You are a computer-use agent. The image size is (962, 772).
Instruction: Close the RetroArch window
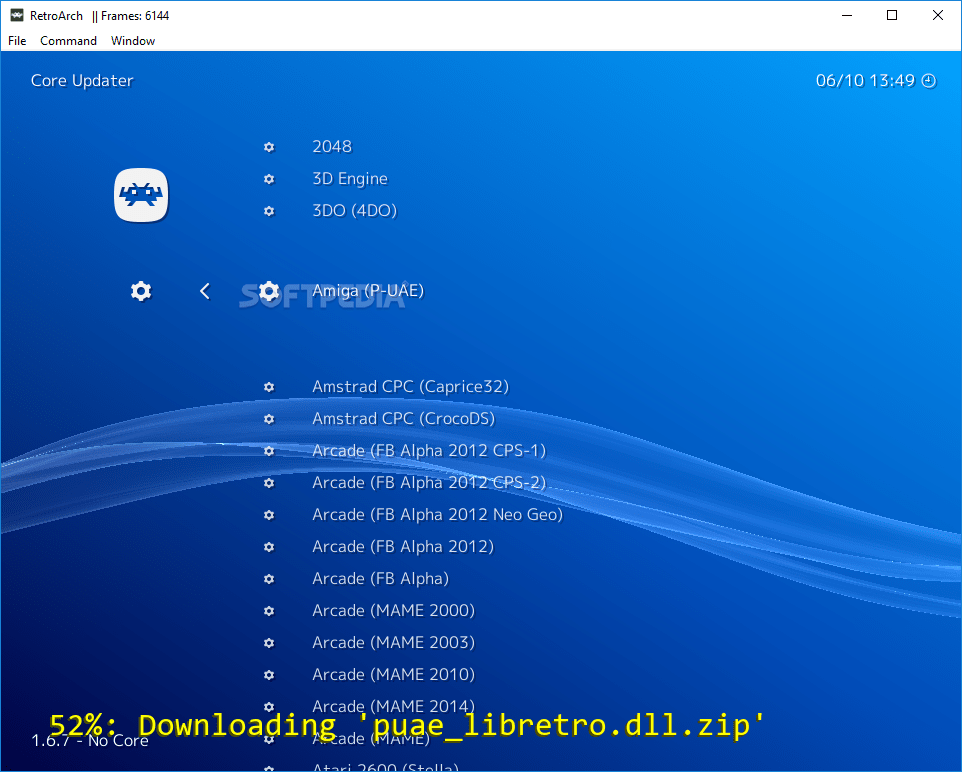click(937, 15)
